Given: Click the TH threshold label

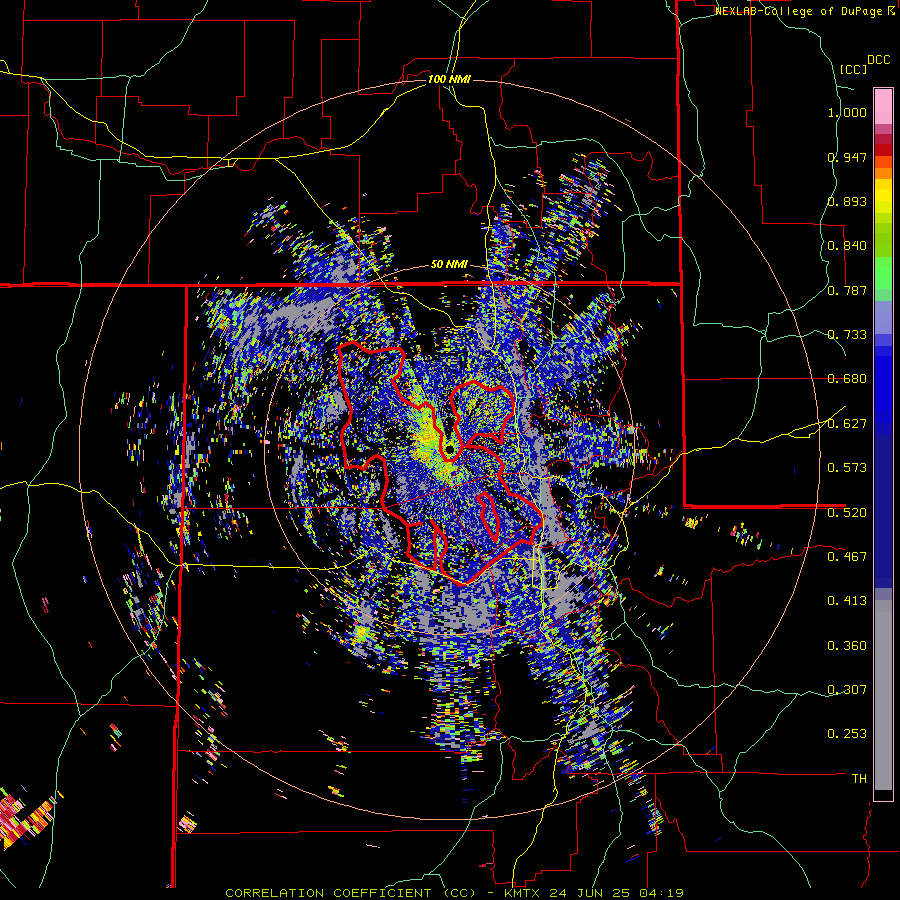Looking at the screenshot, I should click(859, 779).
